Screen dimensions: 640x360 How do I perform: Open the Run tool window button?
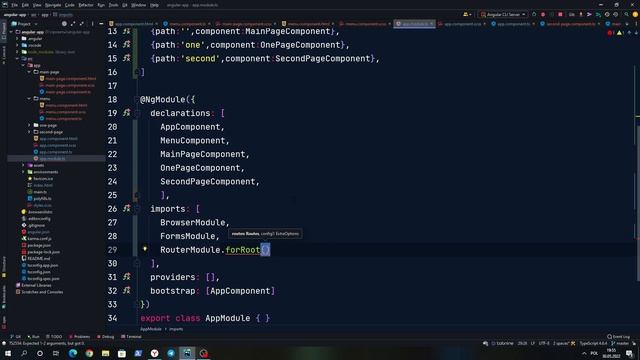[x=33, y=337]
